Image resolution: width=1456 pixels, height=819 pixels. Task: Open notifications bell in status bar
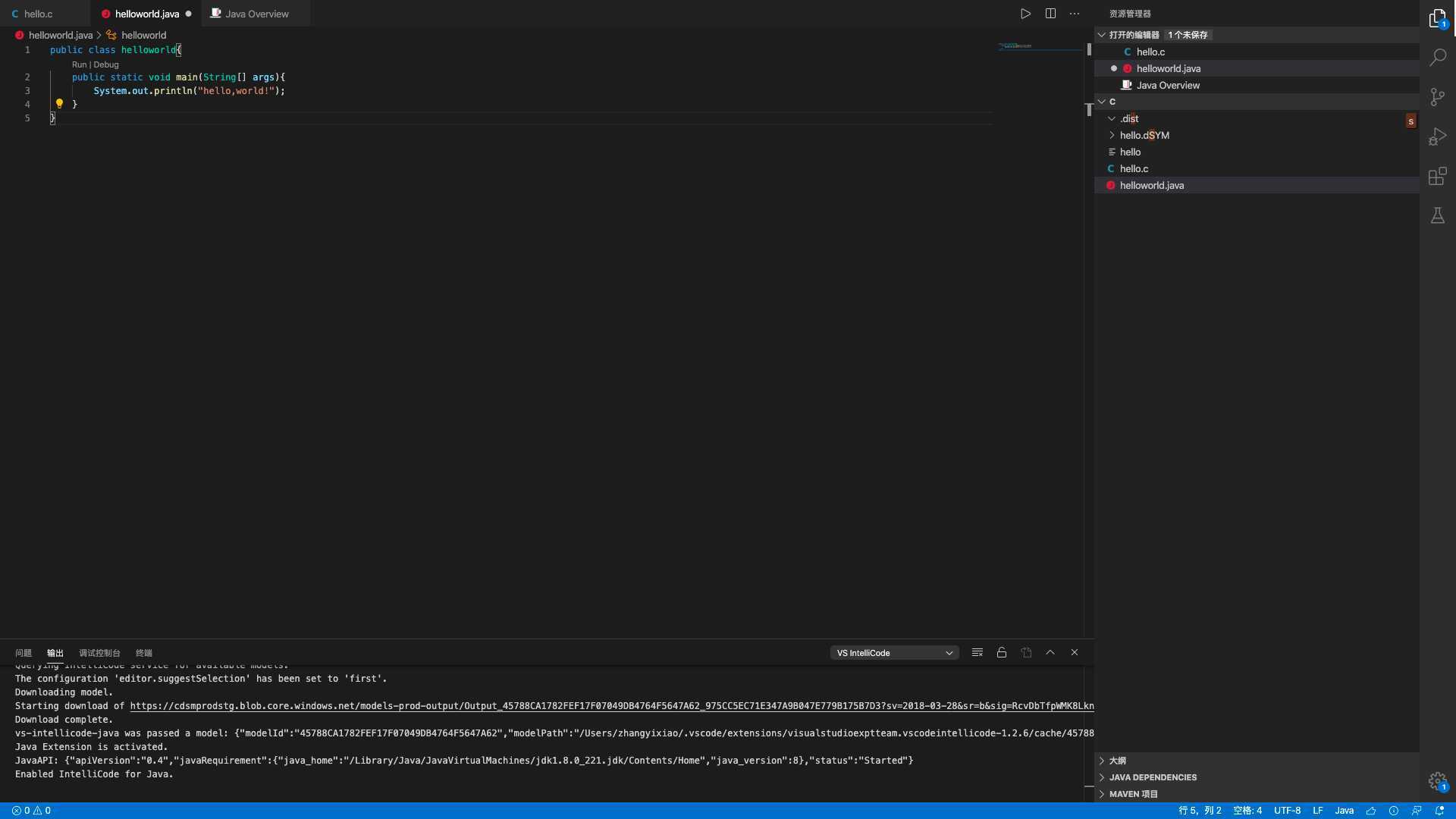tap(1439, 811)
